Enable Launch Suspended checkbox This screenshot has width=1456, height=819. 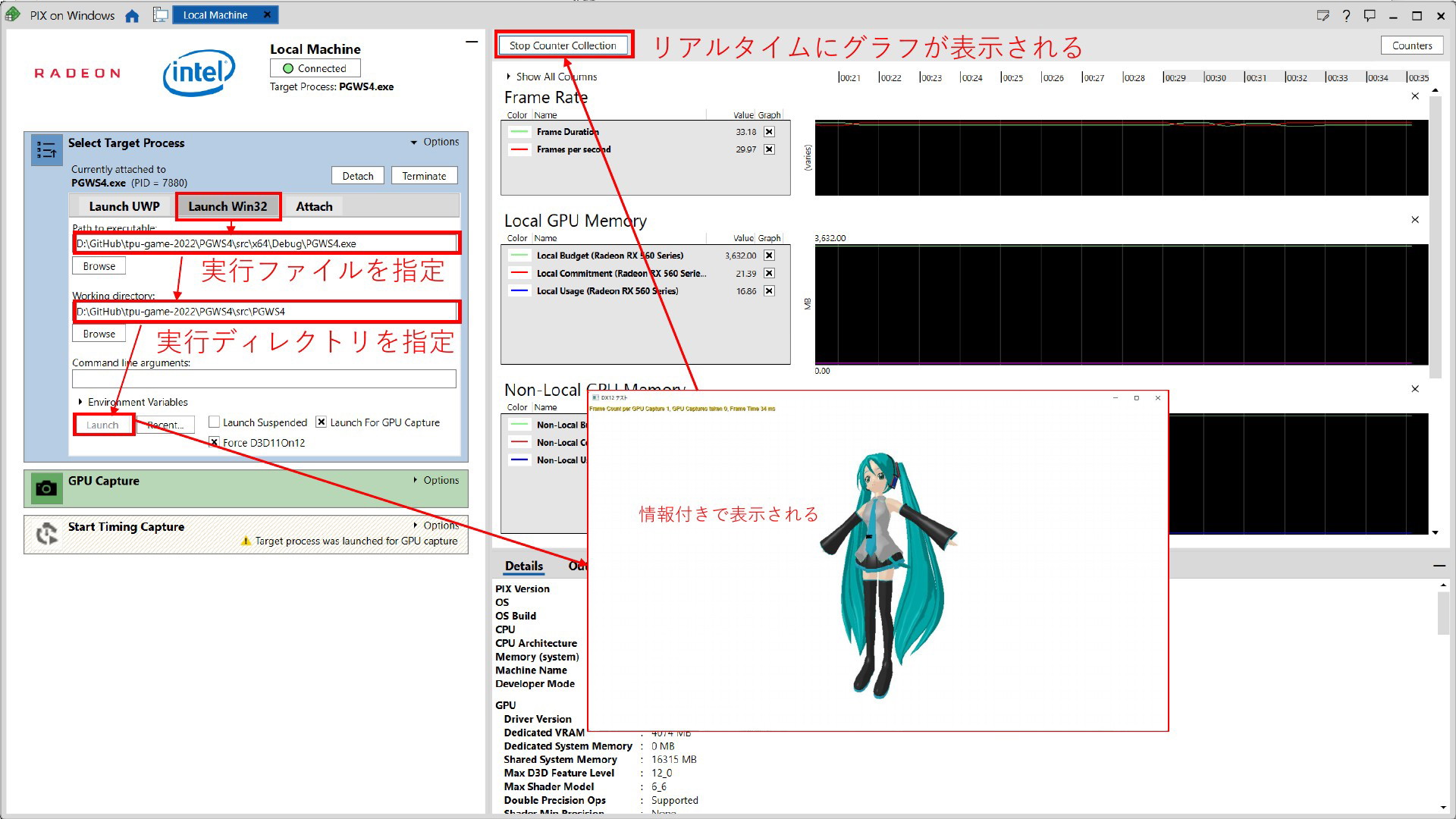tap(214, 422)
